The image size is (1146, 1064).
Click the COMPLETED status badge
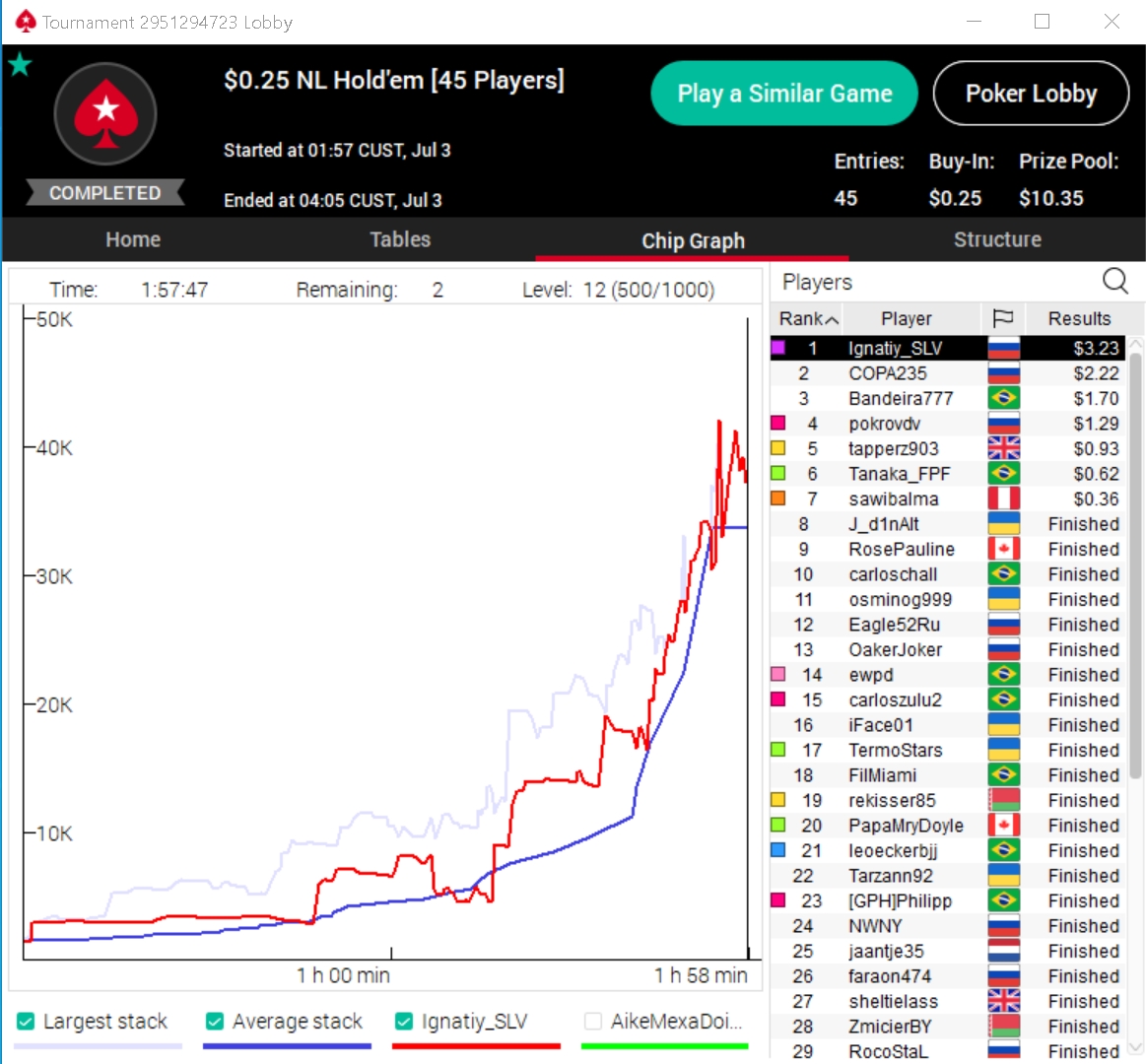coord(105,193)
